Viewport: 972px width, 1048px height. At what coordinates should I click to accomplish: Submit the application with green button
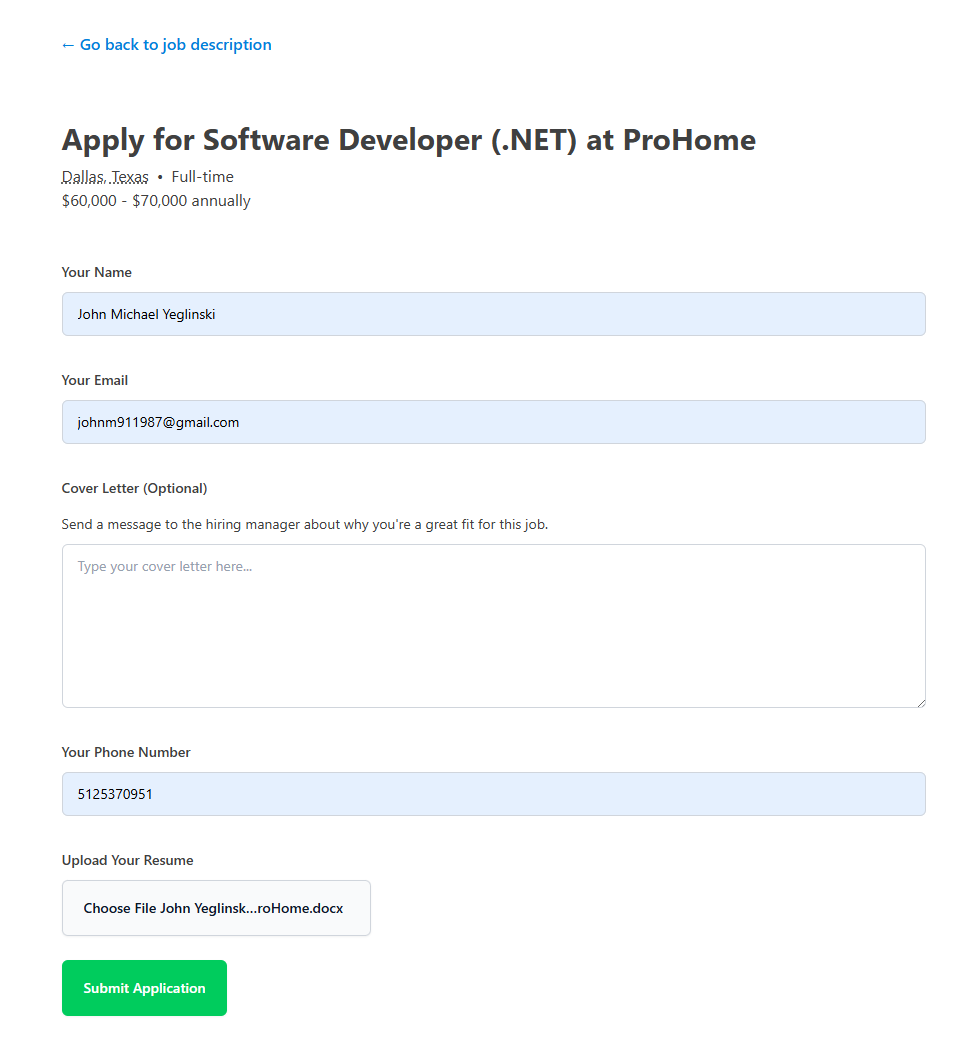(x=144, y=988)
